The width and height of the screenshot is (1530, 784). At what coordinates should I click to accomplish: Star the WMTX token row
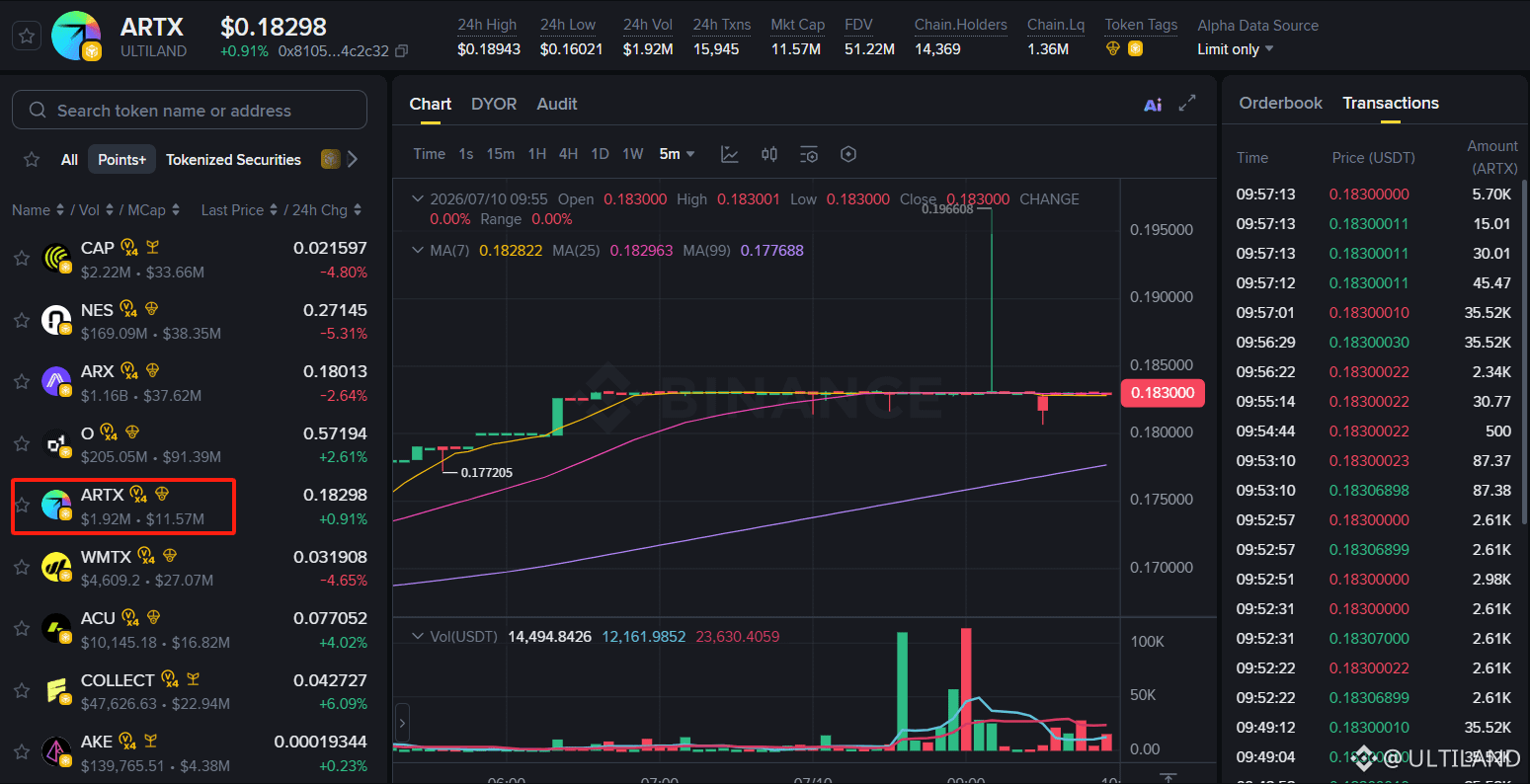[x=21, y=567]
